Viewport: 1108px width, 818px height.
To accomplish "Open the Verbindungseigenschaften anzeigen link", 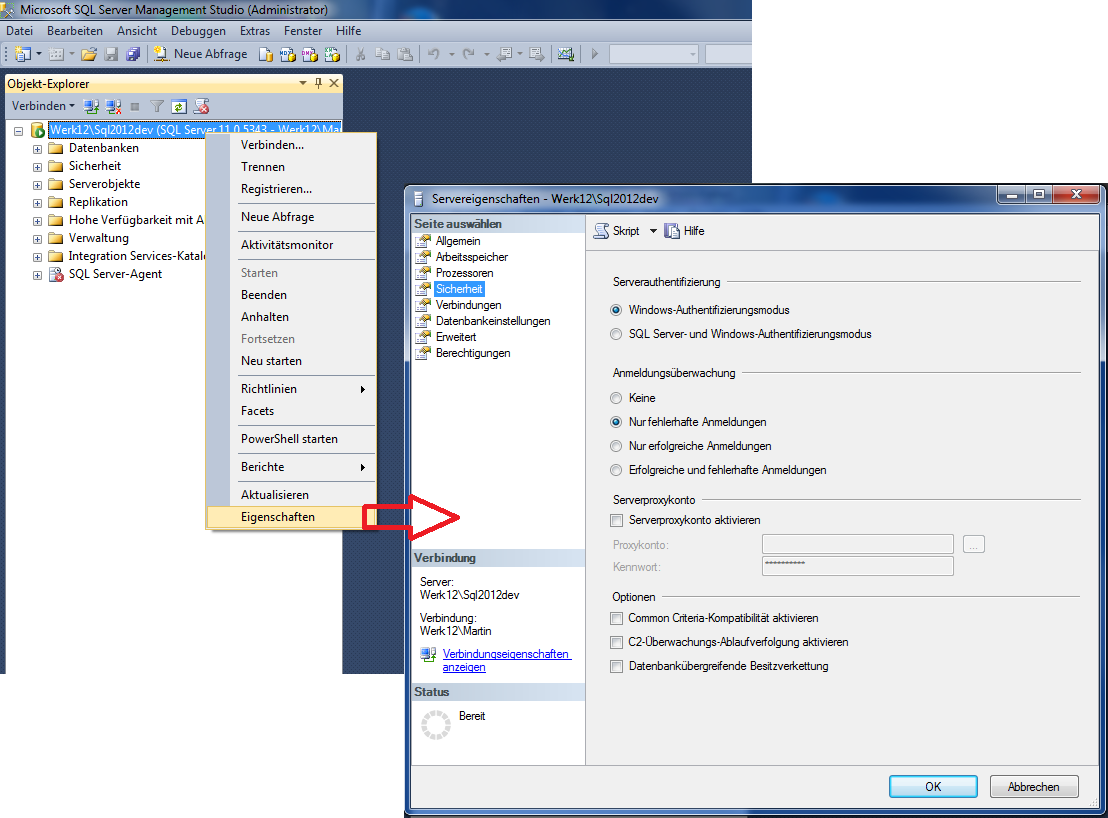I will [x=507, y=660].
